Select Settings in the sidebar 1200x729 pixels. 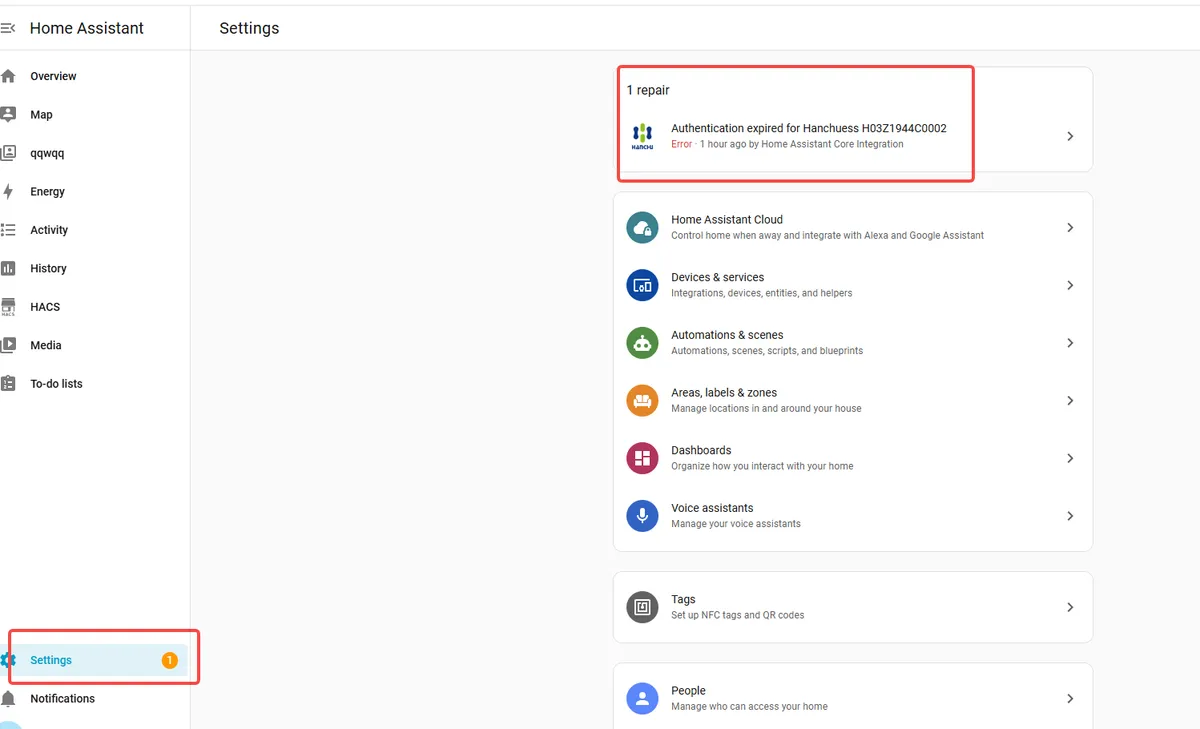point(95,660)
